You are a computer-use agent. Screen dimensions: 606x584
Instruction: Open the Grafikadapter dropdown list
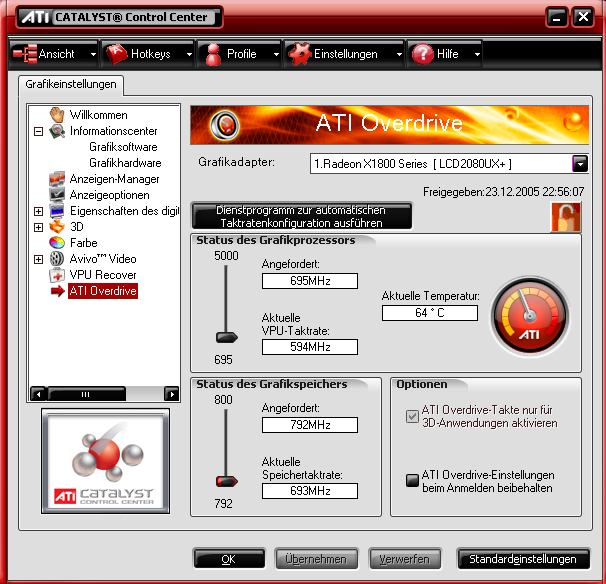point(580,164)
